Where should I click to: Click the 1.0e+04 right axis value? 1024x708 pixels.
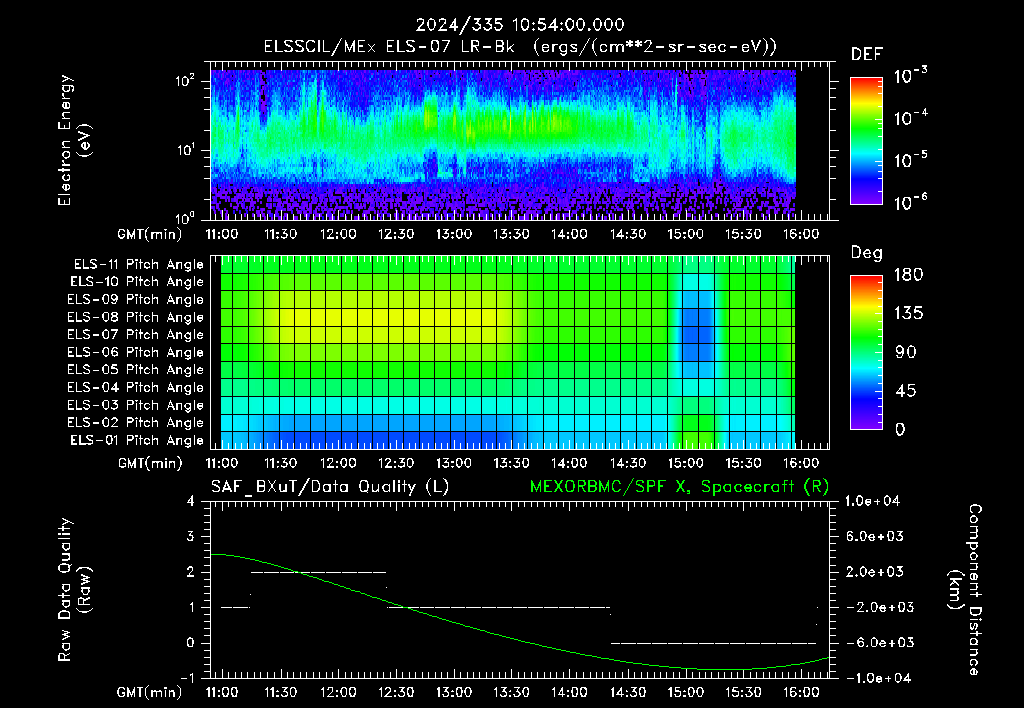click(872, 502)
